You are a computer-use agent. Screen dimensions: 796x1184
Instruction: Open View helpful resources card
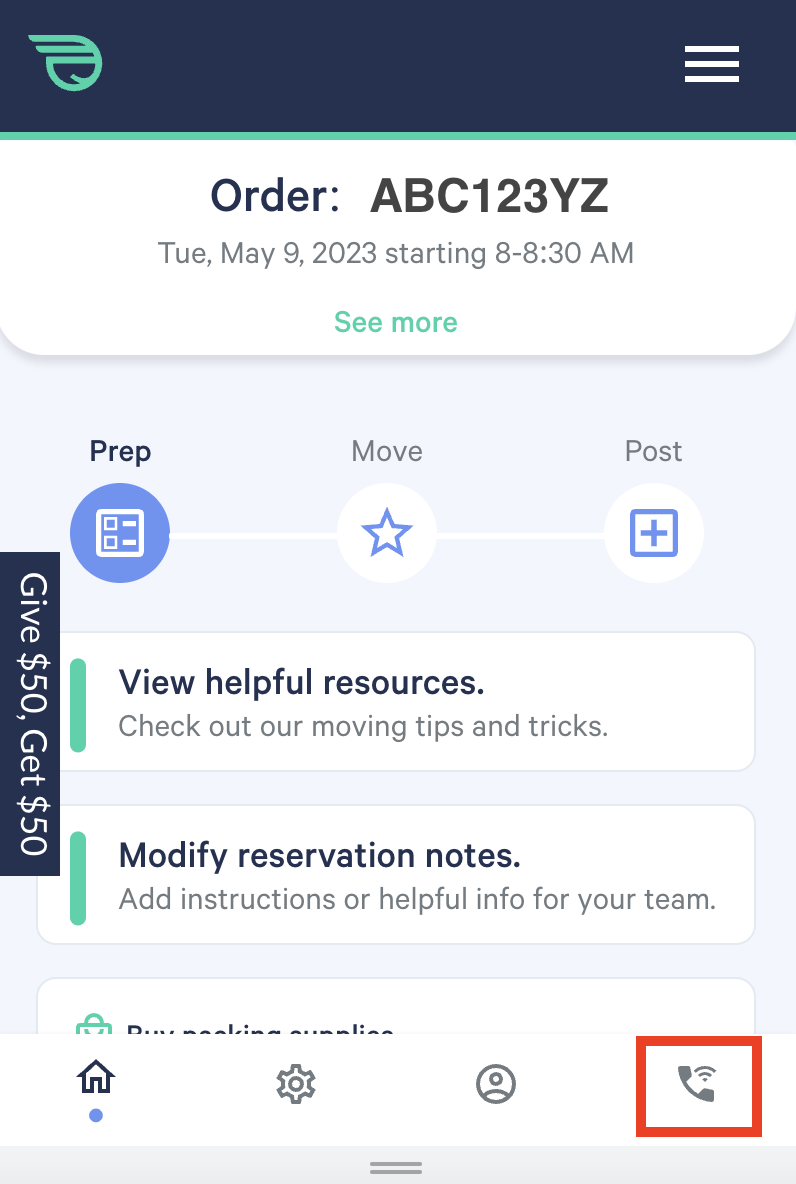coord(396,702)
